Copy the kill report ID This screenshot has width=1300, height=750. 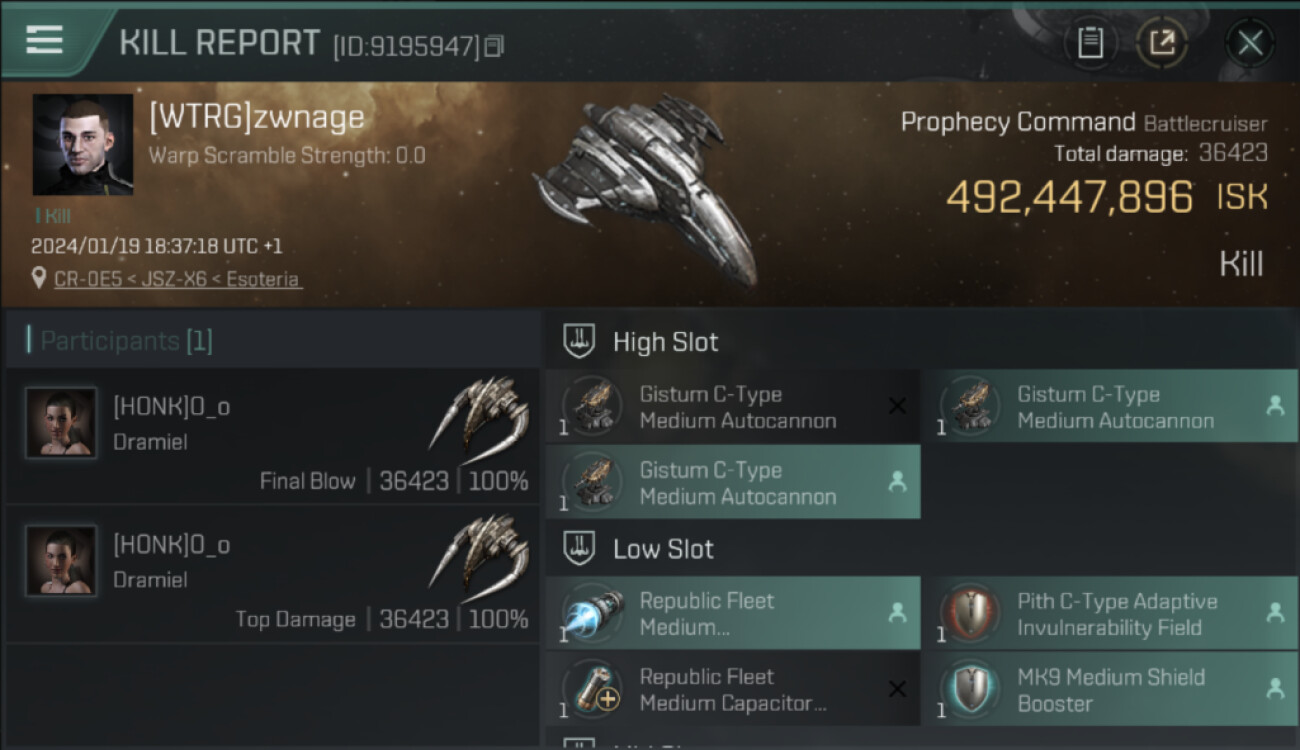point(494,46)
